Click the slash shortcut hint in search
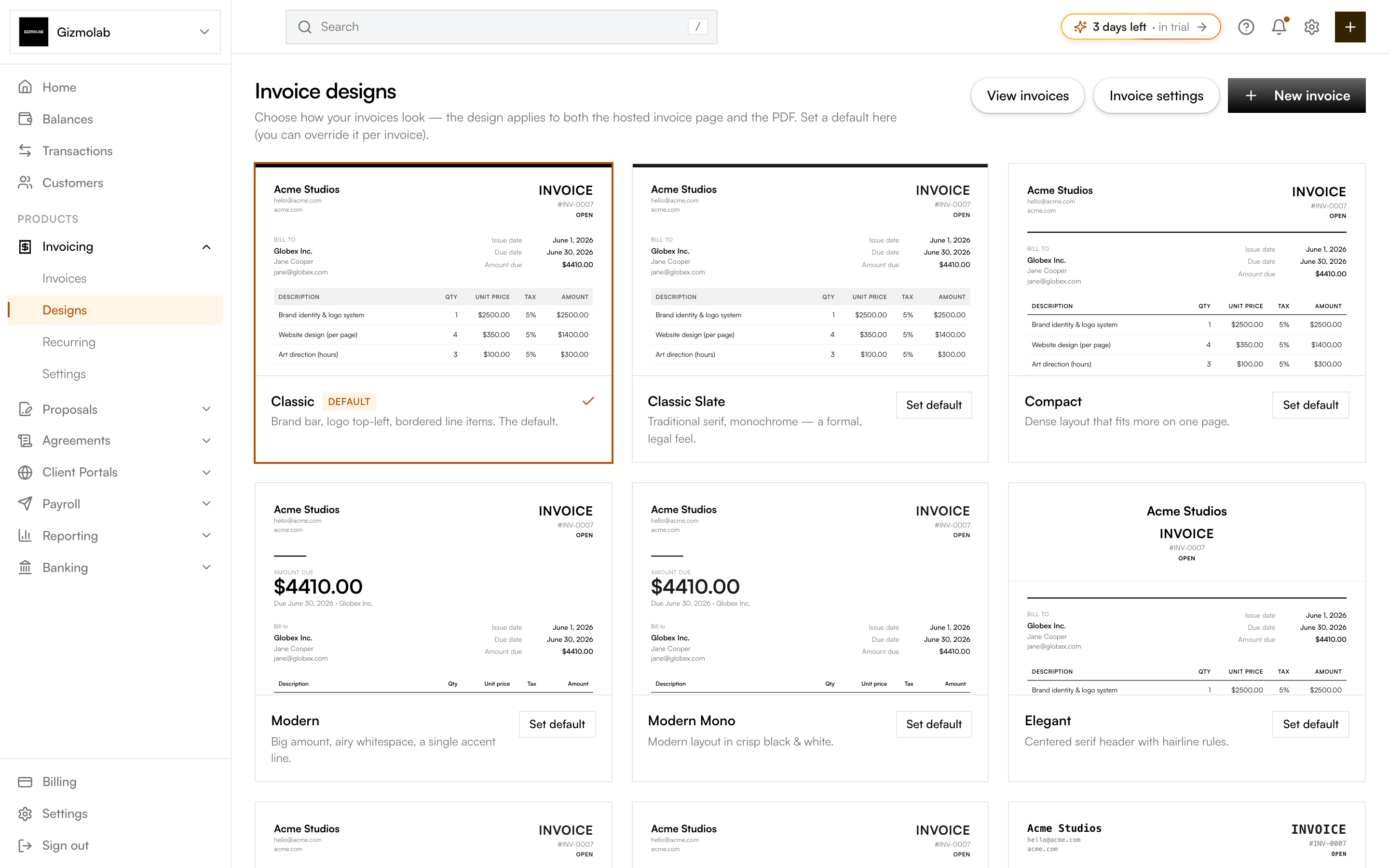The width and height of the screenshot is (1389, 868). (697, 27)
